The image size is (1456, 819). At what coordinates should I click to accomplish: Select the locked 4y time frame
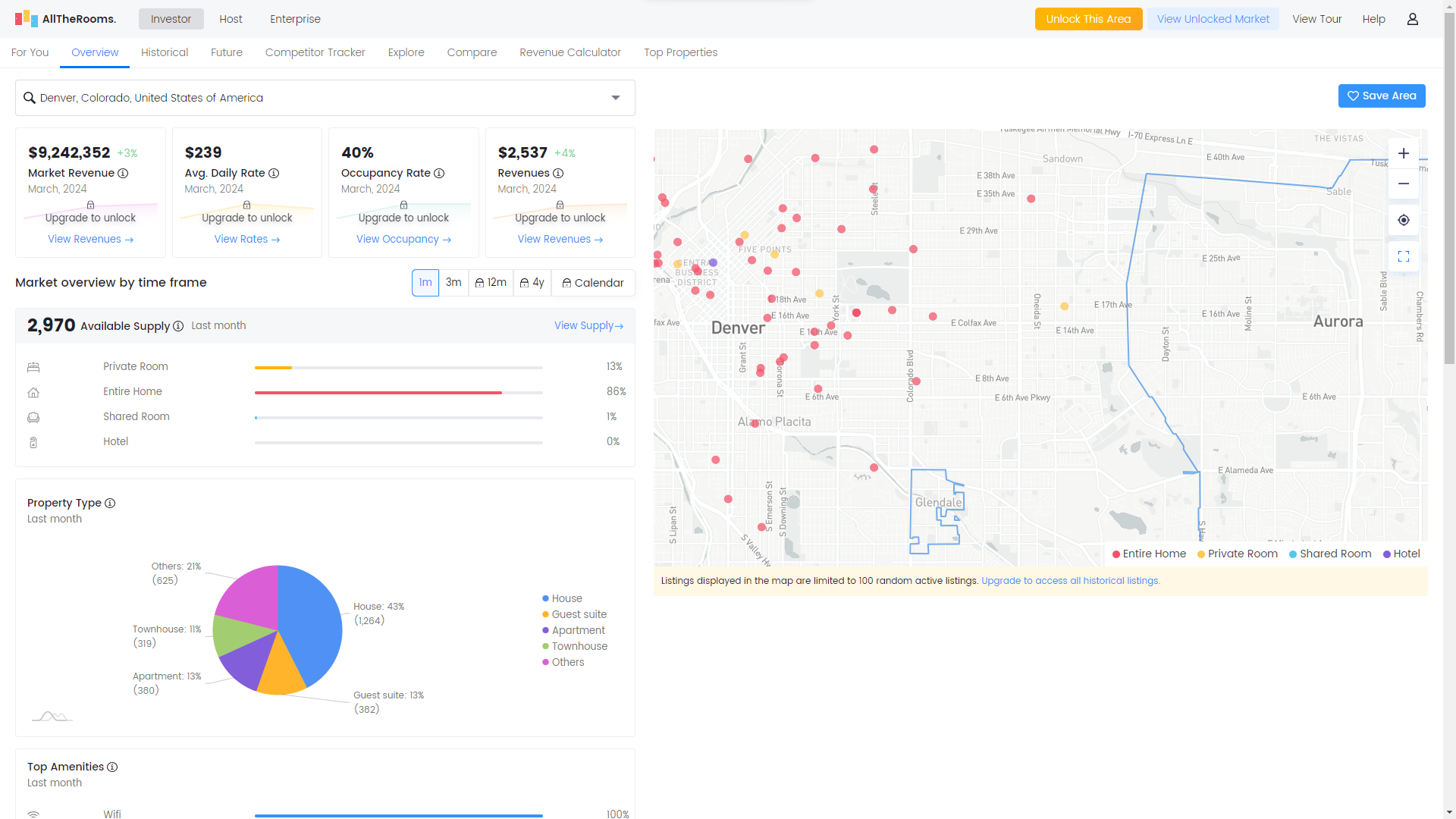532,282
